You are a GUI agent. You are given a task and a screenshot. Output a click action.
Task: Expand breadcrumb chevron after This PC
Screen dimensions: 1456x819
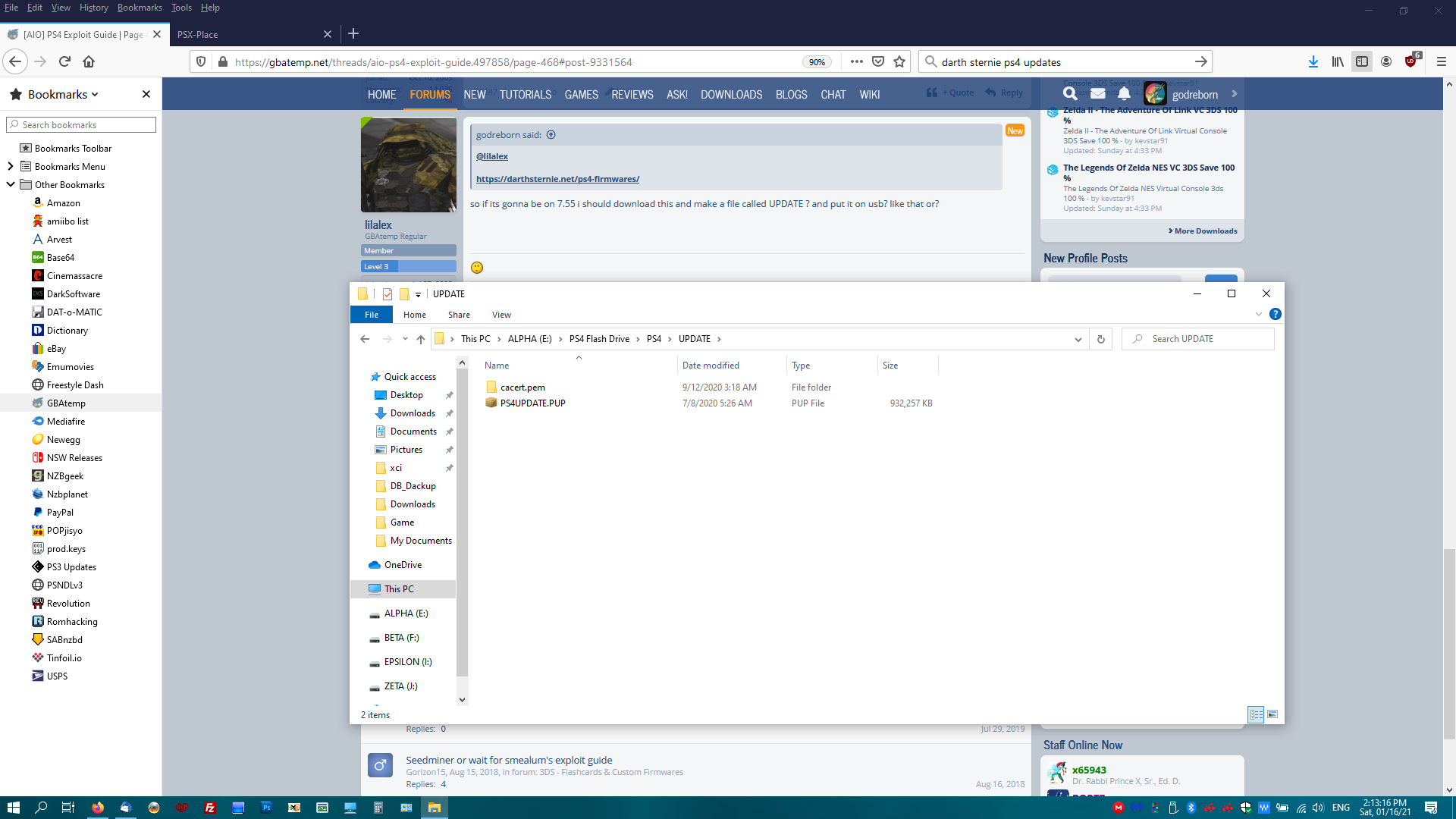pos(499,339)
